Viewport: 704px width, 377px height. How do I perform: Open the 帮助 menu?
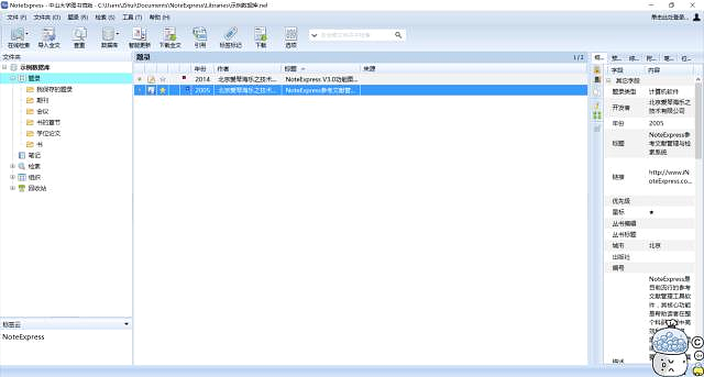coord(159,17)
